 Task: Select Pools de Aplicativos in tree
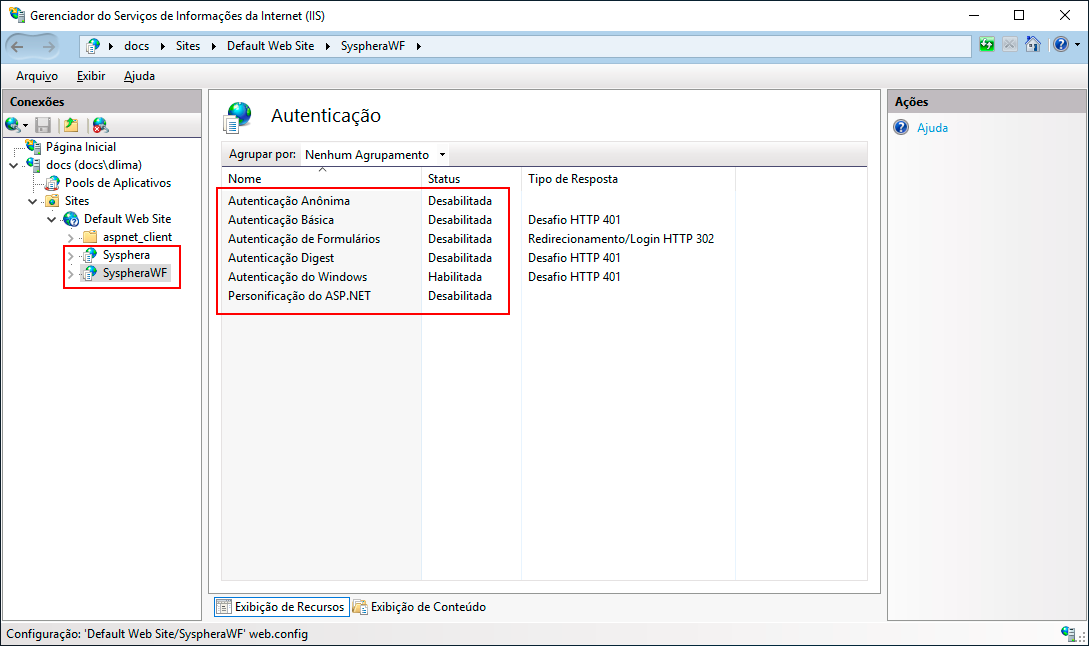(117, 183)
